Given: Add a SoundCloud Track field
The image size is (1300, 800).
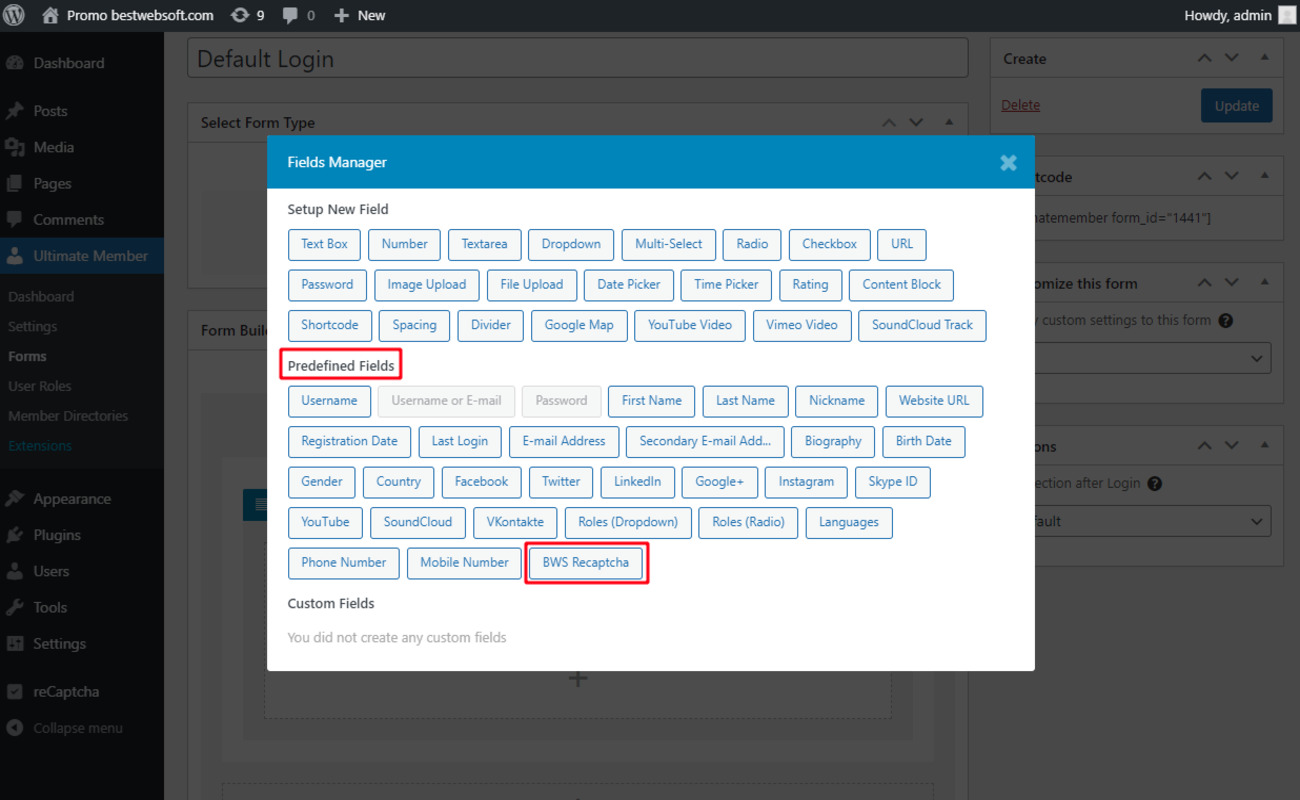Looking at the screenshot, I should [922, 325].
